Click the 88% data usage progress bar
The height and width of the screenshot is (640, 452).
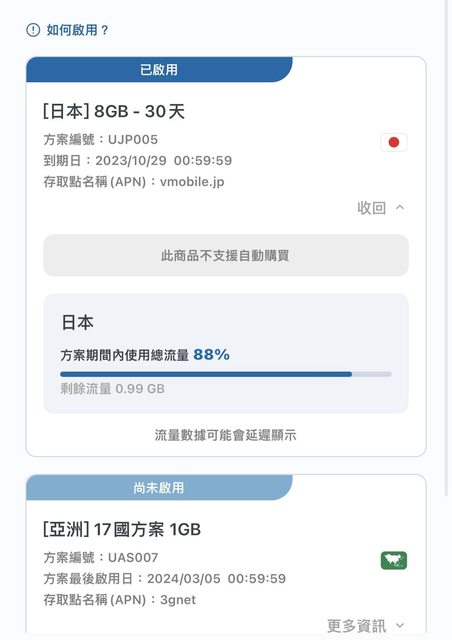226,374
